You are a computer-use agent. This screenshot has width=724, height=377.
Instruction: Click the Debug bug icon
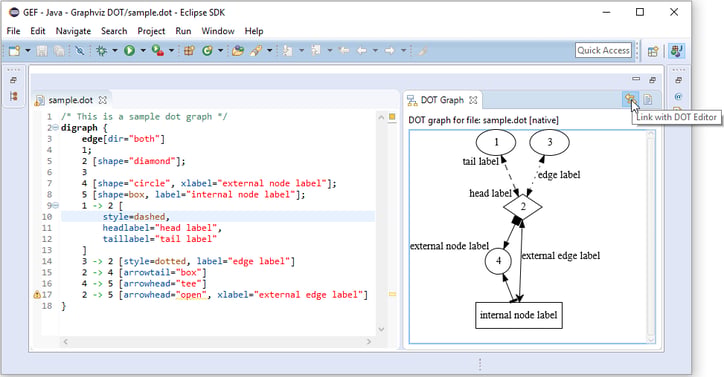(101, 50)
